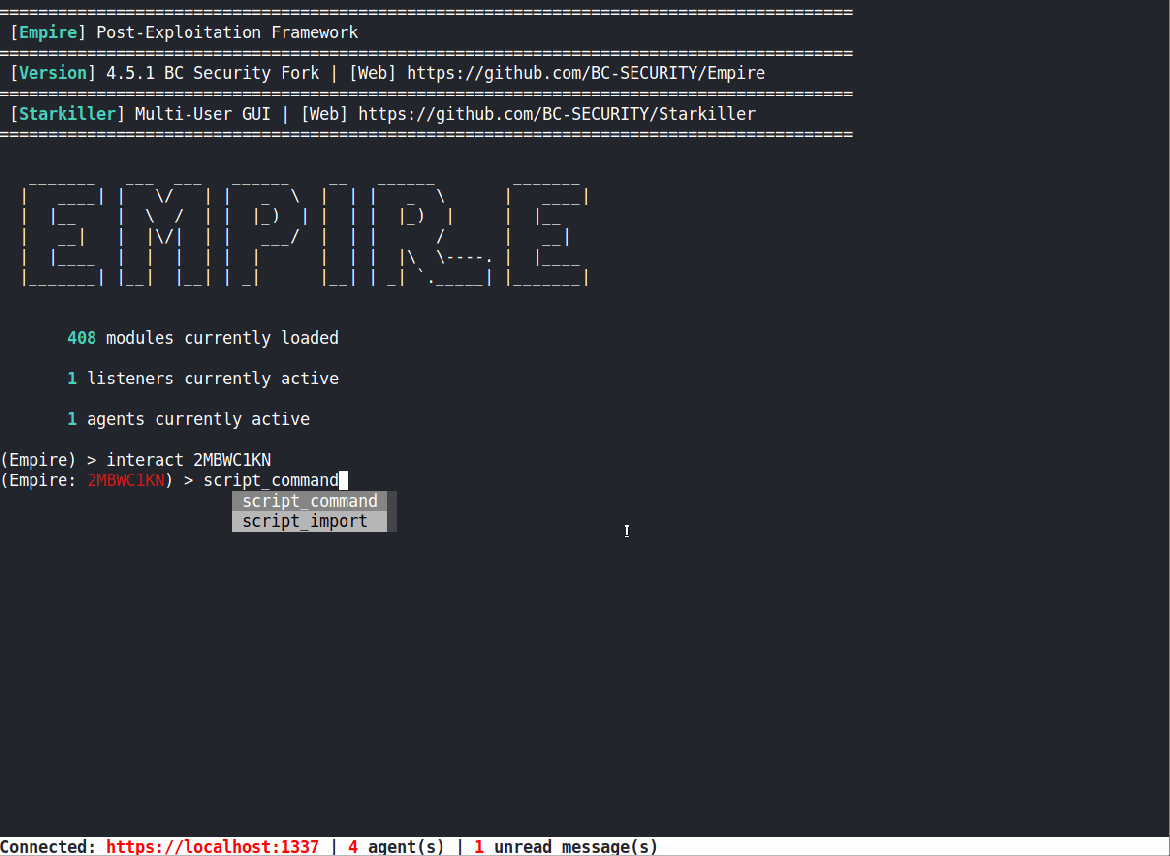Click the 408 modules loaded counter

81,337
